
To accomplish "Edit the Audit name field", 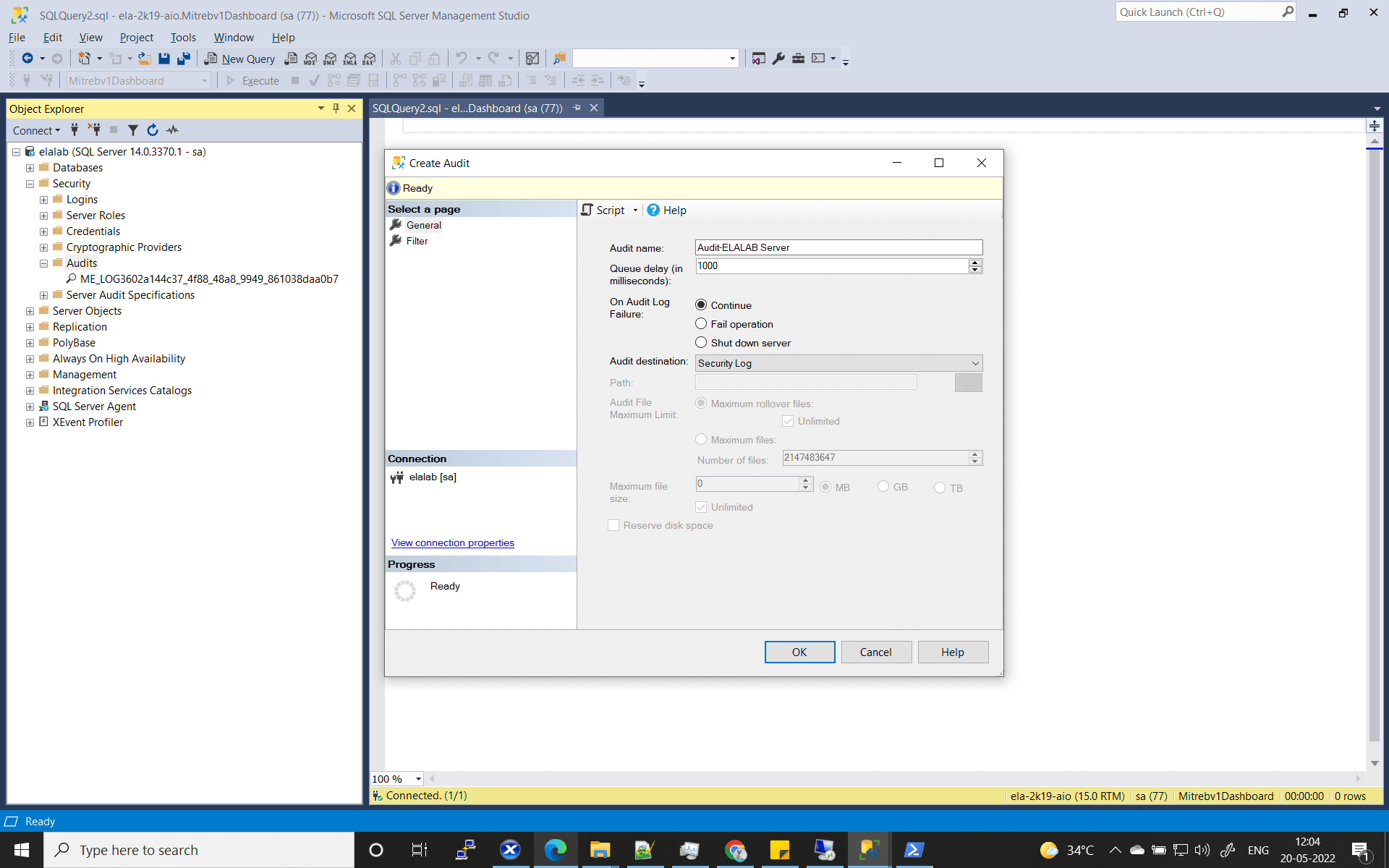I will 838,247.
